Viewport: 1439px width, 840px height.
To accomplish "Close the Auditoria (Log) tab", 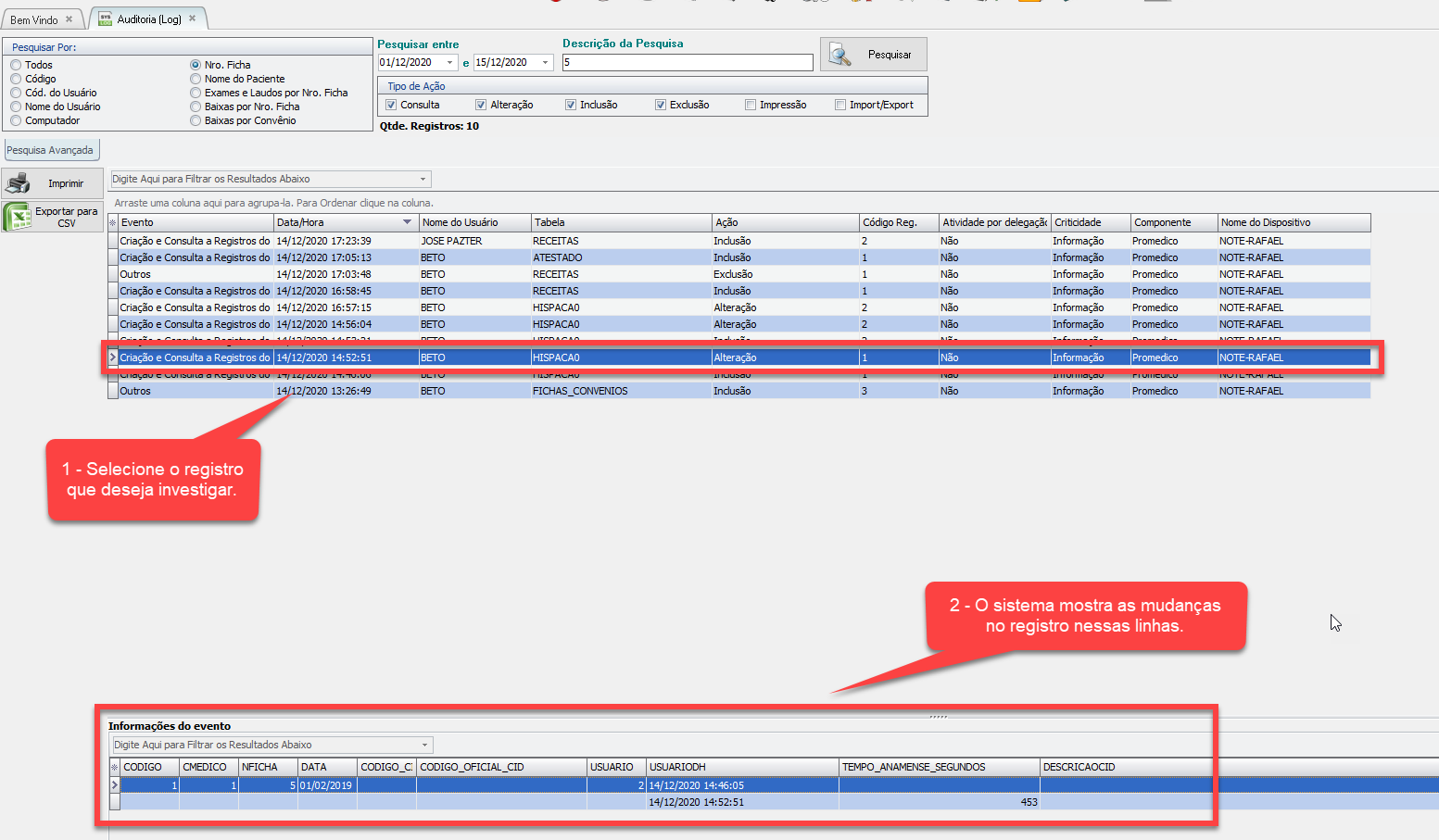I will click(193, 19).
